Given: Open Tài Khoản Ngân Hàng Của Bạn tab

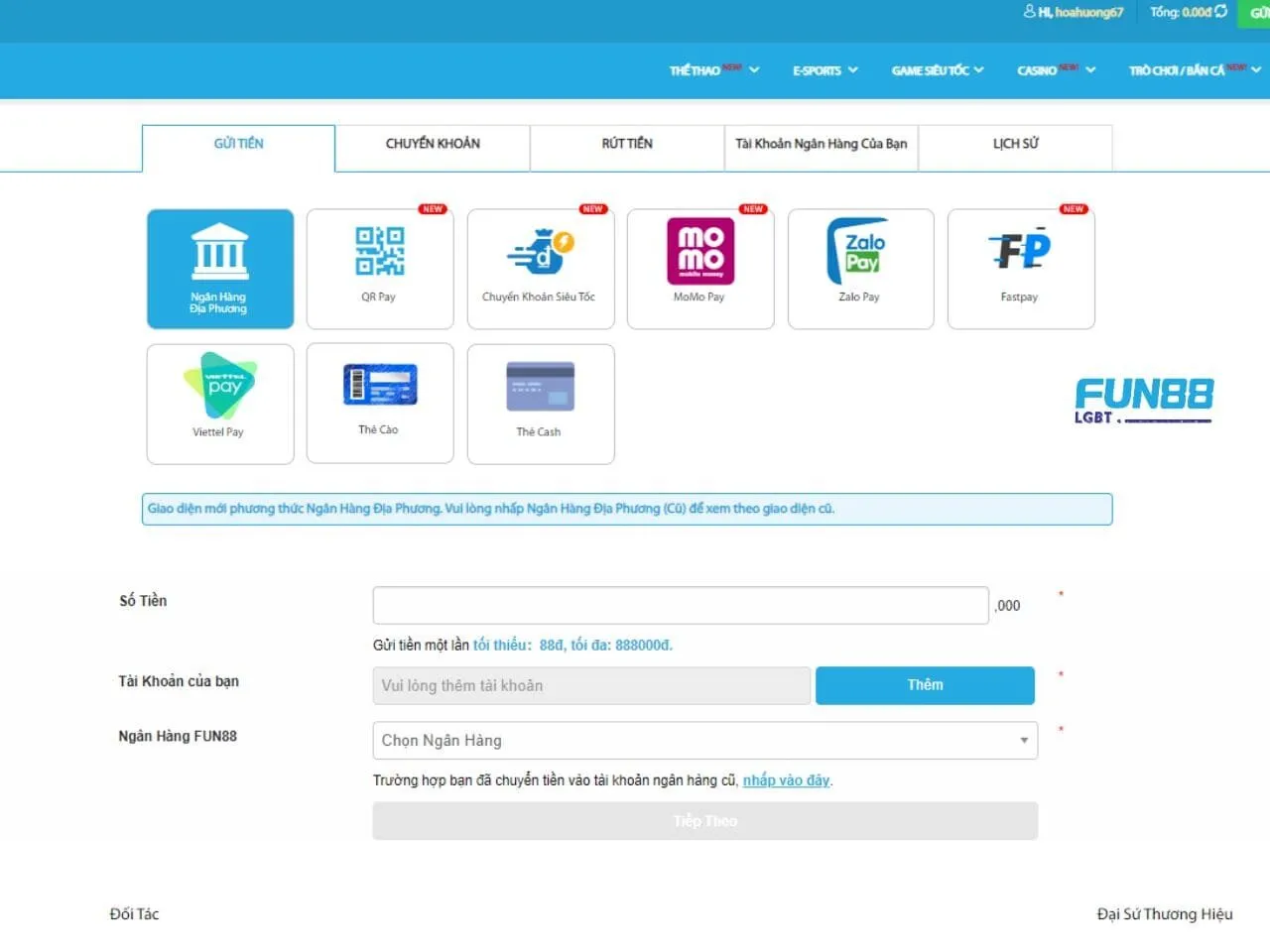Looking at the screenshot, I should point(822,148).
